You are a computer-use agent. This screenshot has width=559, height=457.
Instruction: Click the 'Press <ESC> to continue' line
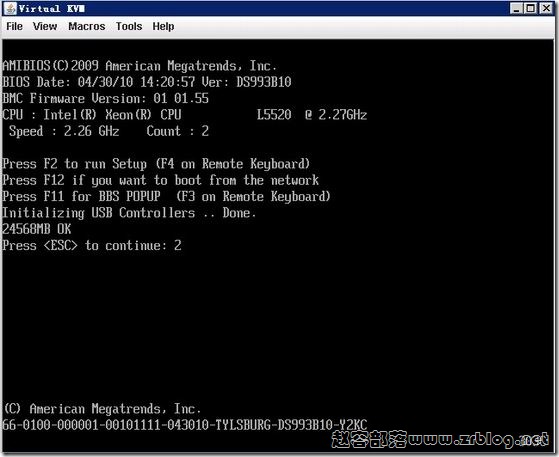click(x=92, y=246)
